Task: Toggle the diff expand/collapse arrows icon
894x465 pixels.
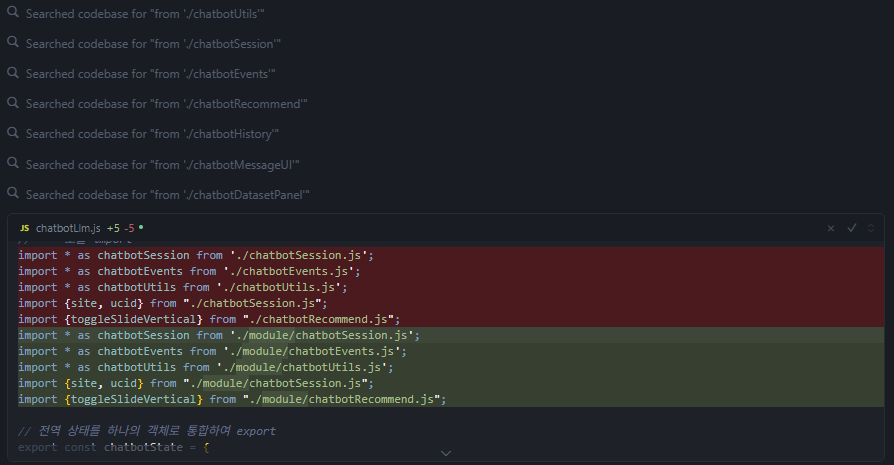Action: point(871,228)
